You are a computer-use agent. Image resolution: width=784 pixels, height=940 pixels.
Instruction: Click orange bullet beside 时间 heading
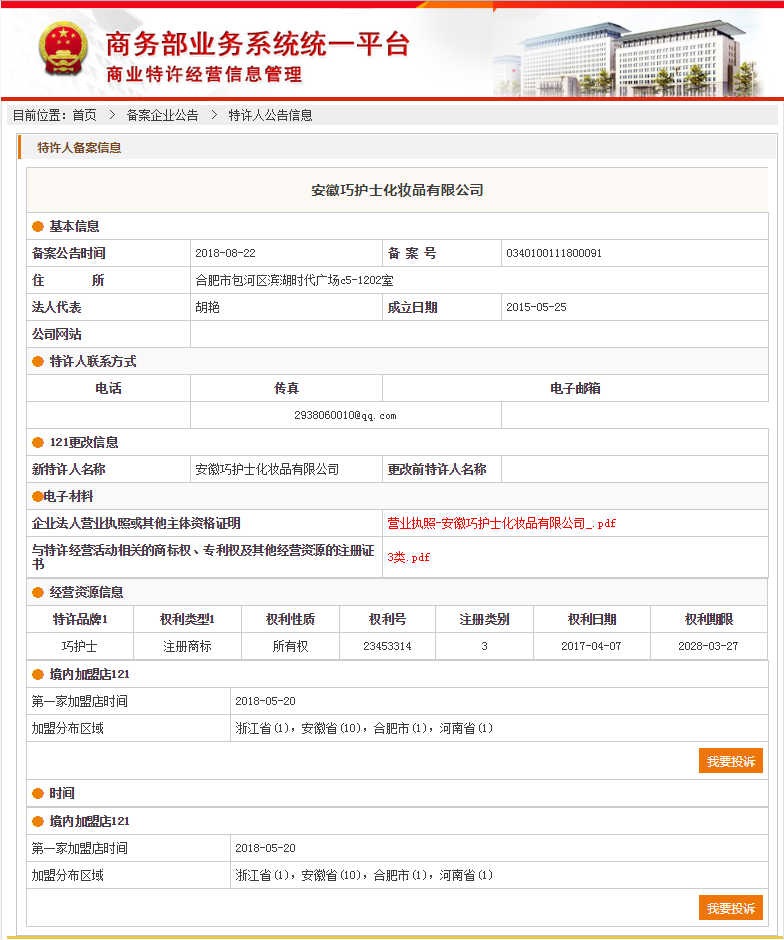point(38,794)
